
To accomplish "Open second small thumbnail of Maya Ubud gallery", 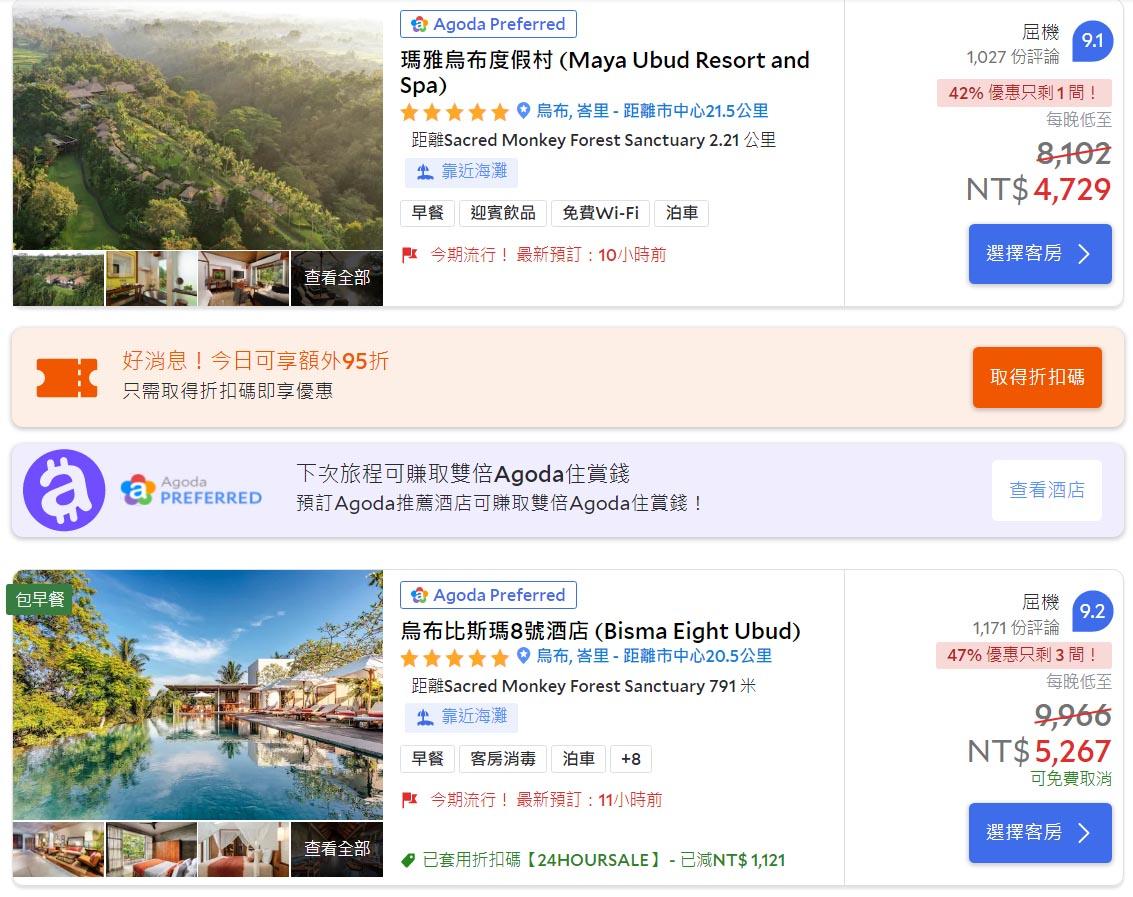I will 151,278.
